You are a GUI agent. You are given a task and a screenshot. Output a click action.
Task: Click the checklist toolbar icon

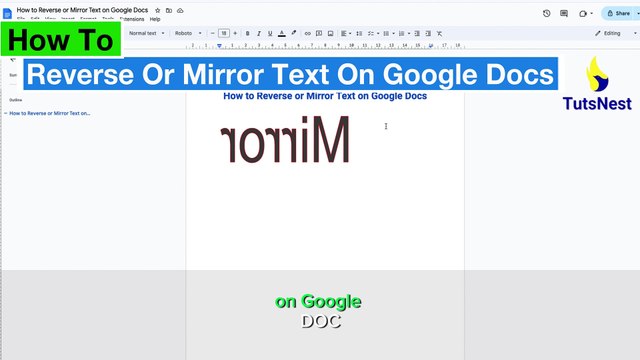tap(371, 33)
